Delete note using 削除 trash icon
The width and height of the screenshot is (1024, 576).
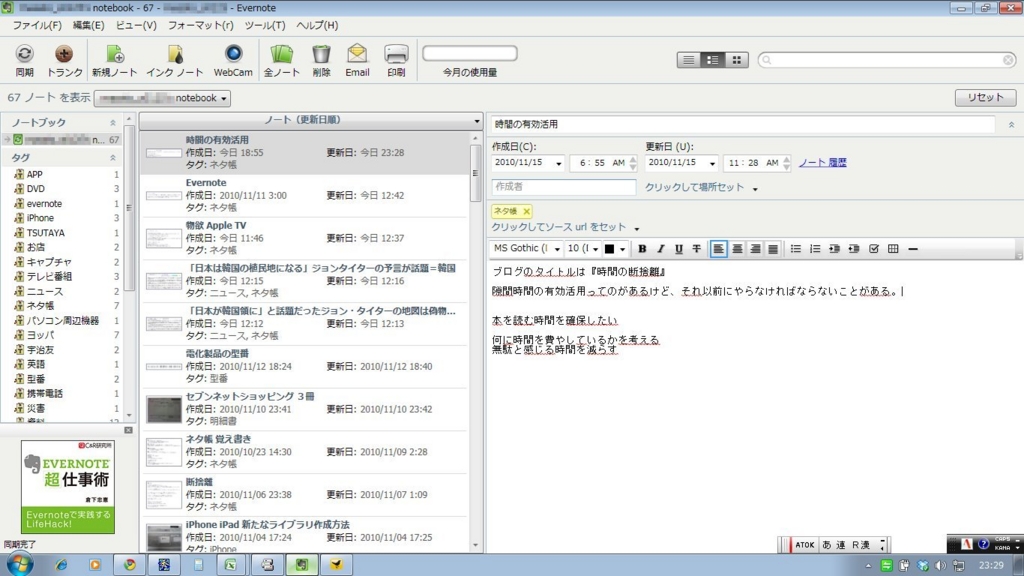pos(321,60)
